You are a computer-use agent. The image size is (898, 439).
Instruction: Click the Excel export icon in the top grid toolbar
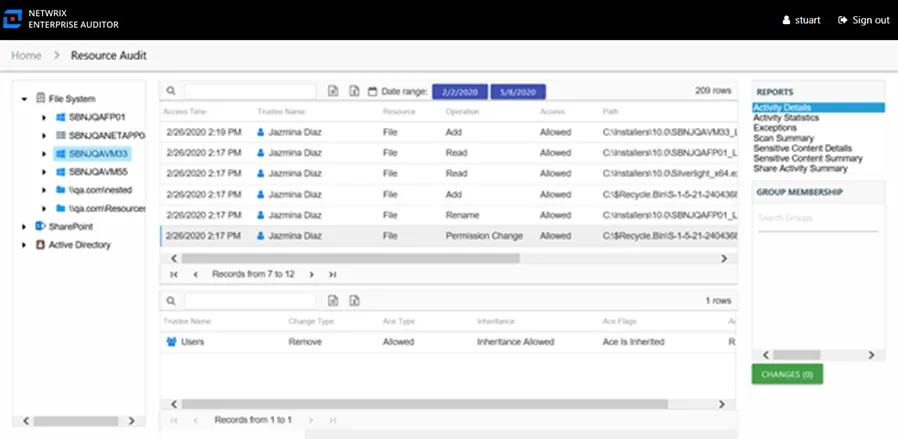(355, 91)
